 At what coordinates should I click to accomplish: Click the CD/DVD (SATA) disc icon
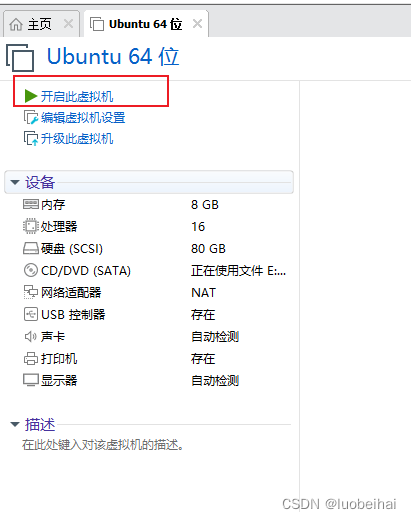(31, 270)
